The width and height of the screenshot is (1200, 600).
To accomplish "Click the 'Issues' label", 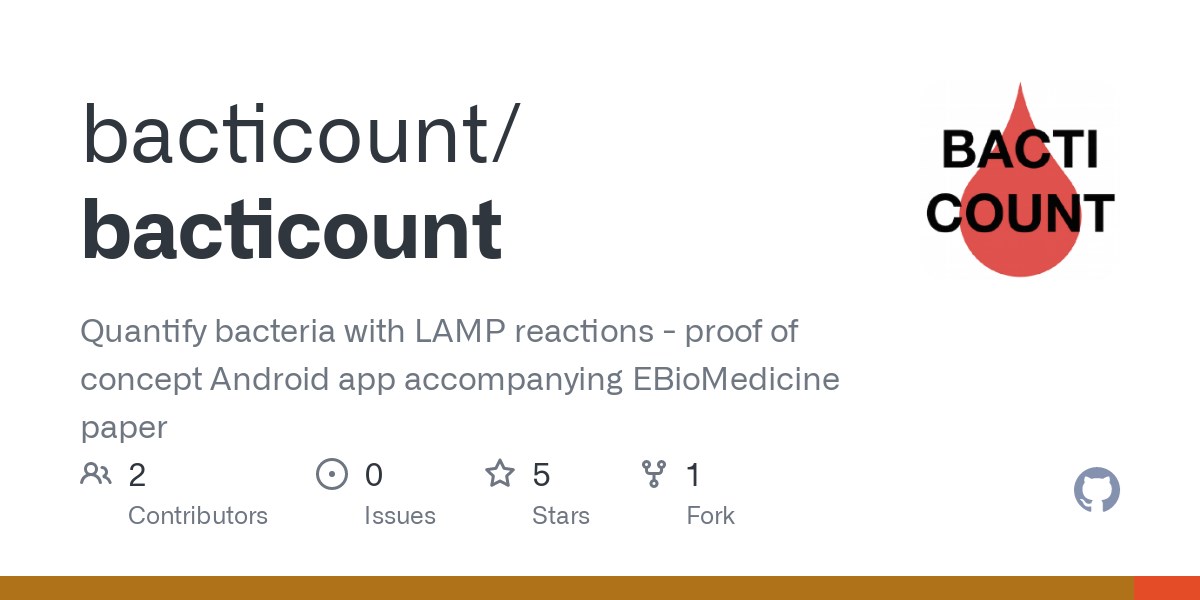I will (400, 516).
